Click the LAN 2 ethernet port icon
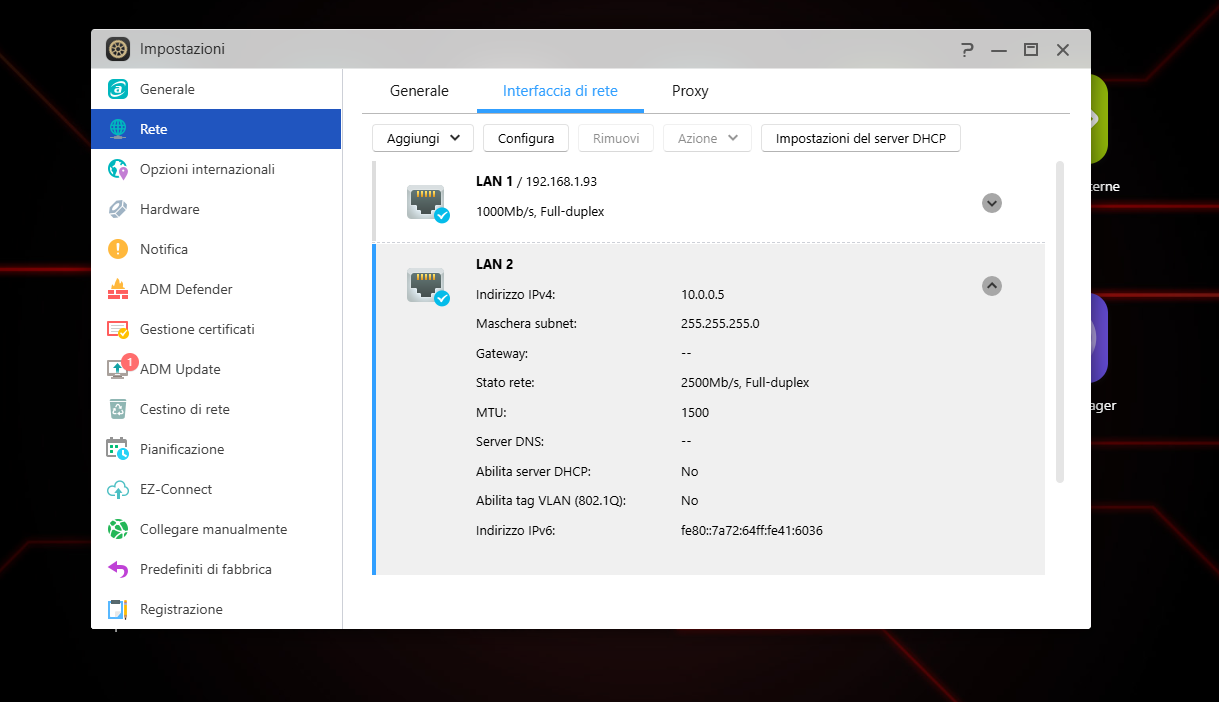This screenshot has width=1219, height=702. tap(427, 286)
